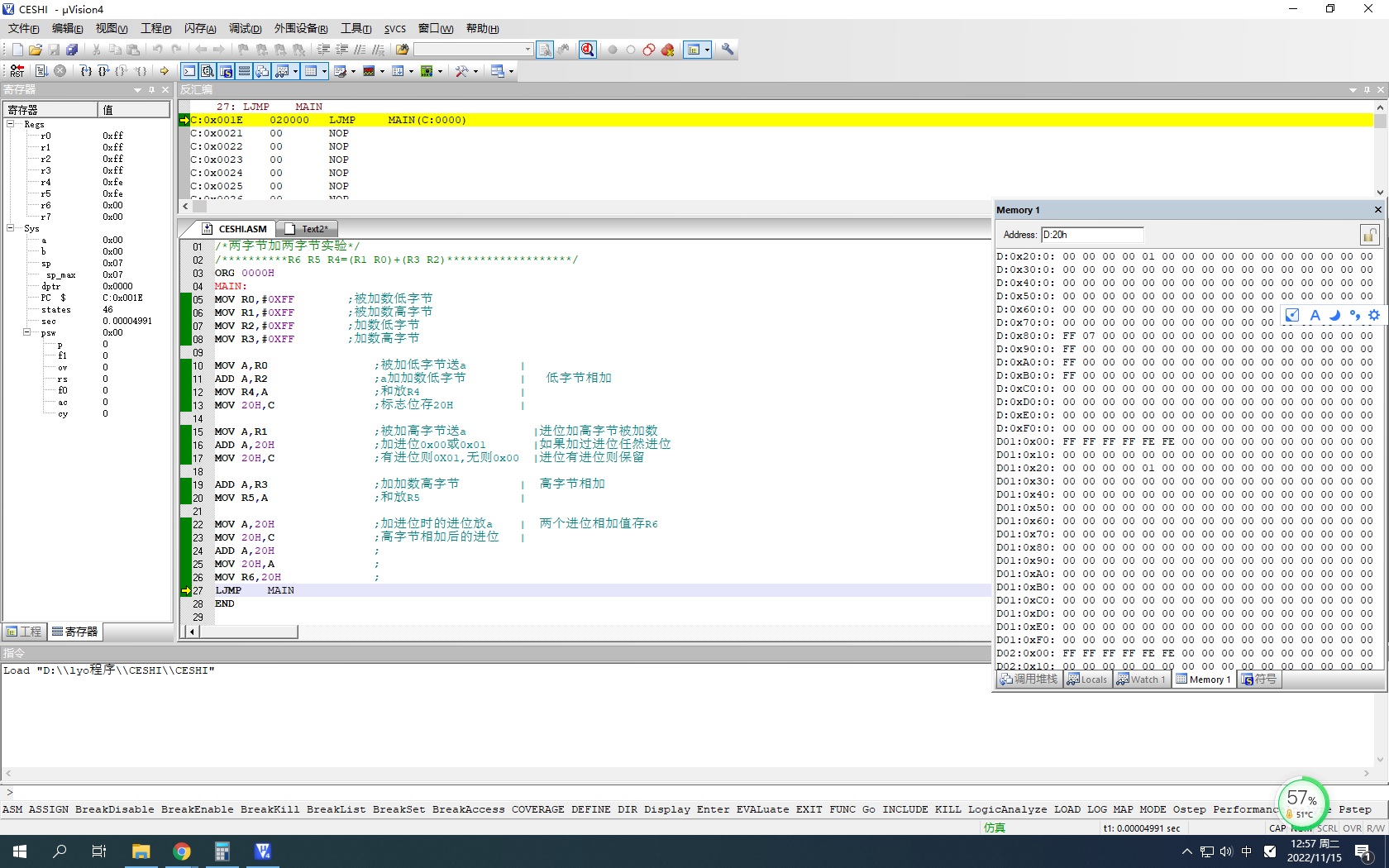Image resolution: width=1389 pixels, height=868 pixels.
Task: Switch to the 工程 project tab
Action: coord(24,632)
